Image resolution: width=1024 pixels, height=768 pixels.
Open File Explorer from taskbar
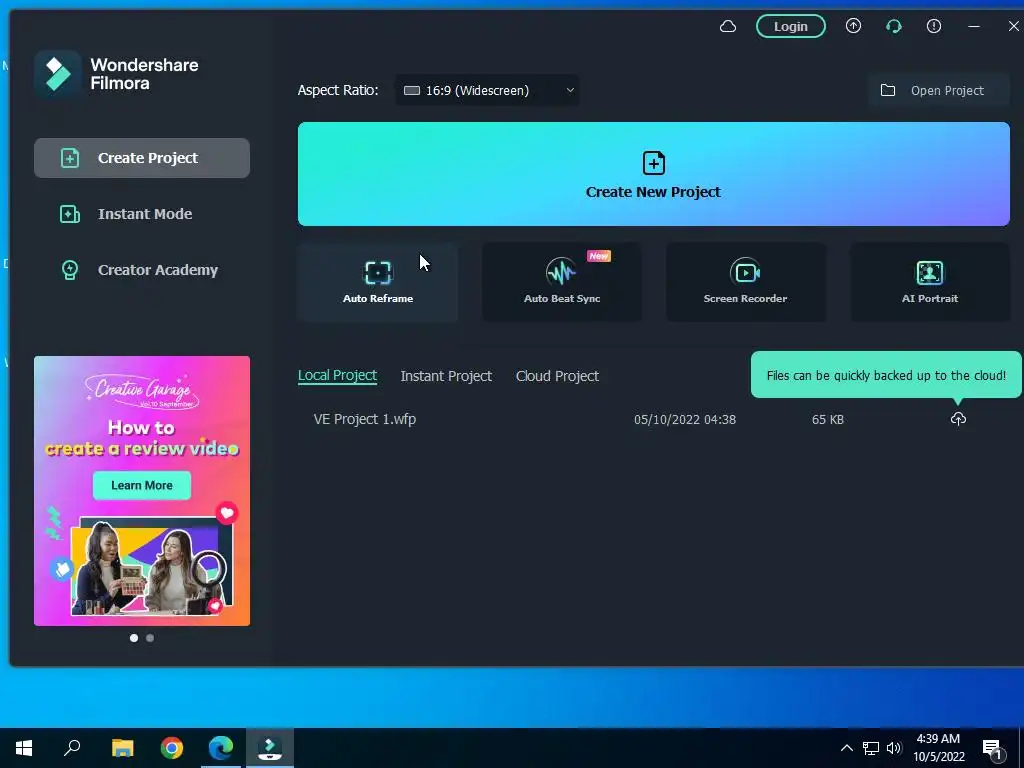[122, 748]
